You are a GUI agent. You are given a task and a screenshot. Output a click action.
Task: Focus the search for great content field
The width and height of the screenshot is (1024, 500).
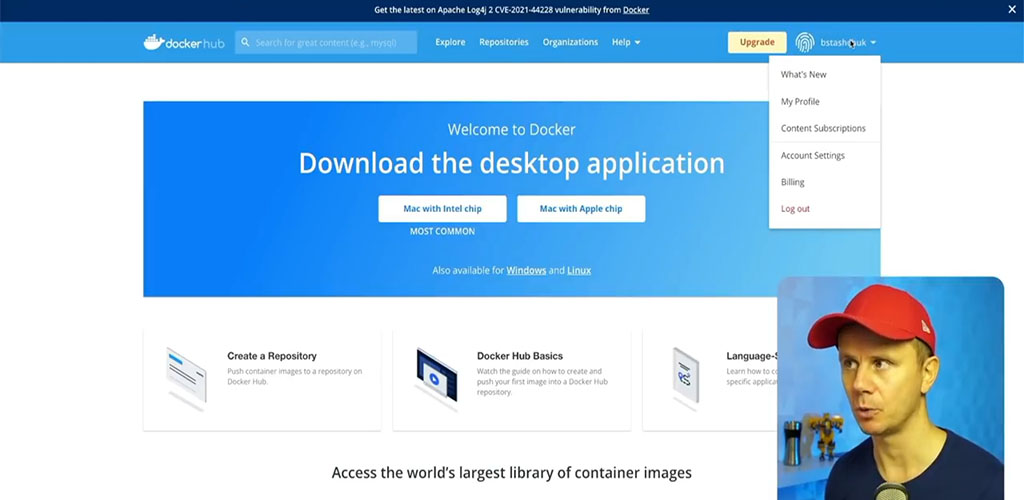[326, 42]
